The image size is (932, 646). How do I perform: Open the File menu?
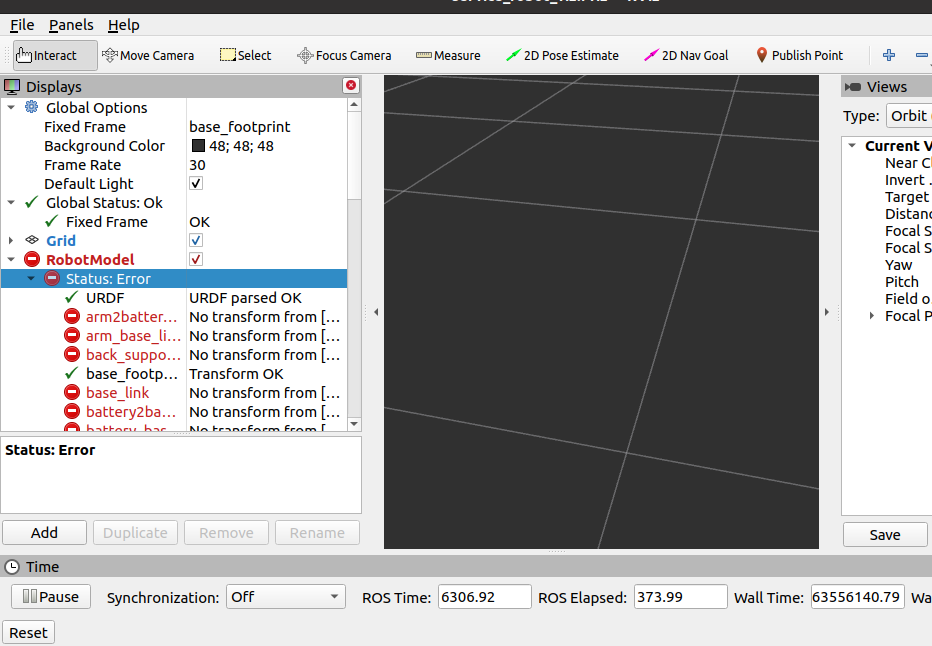(x=21, y=25)
